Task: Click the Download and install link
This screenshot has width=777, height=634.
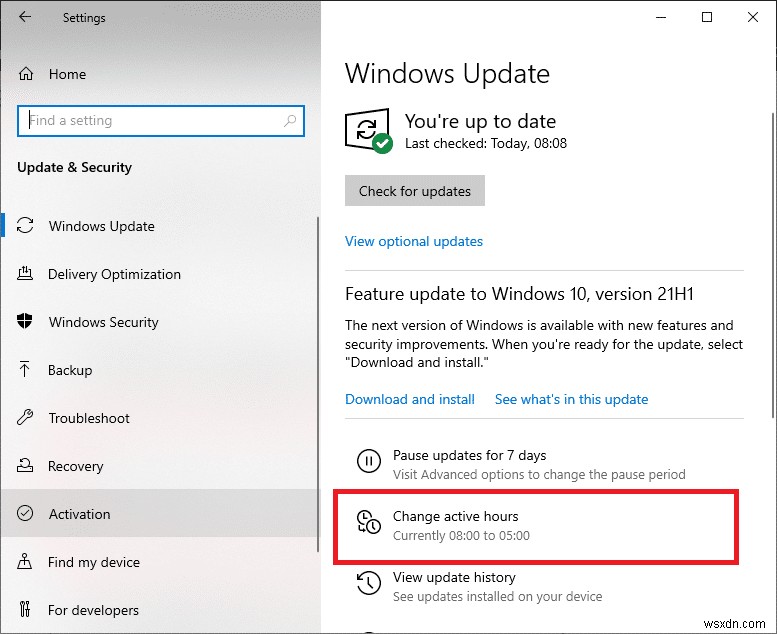Action: pyautogui.click(x=410, y=399)
